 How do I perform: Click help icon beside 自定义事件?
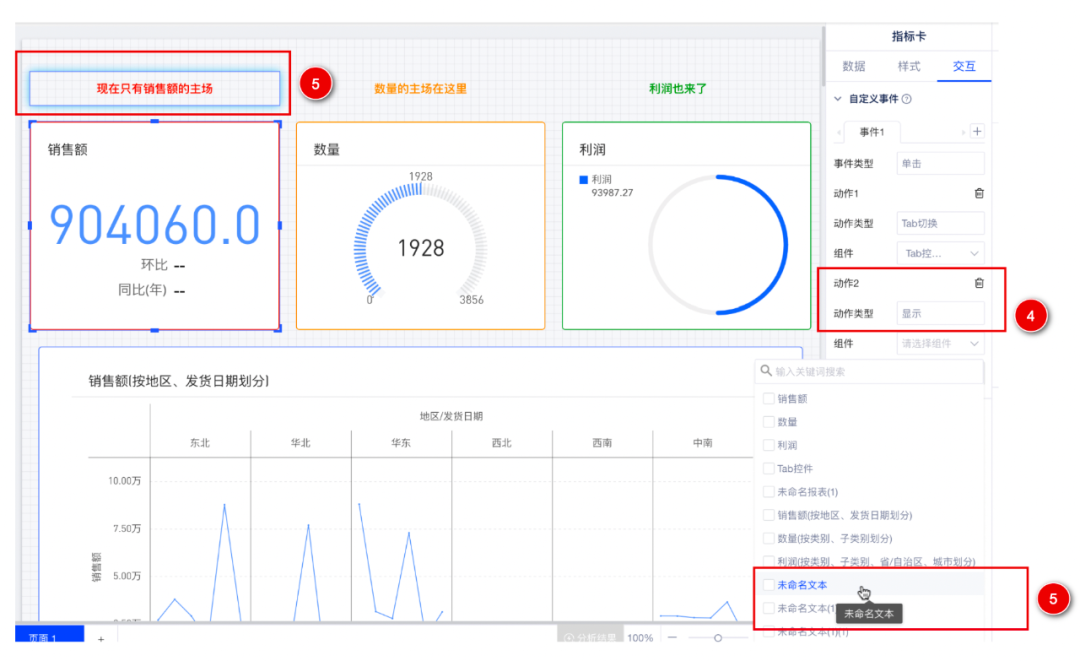[907, 99]
